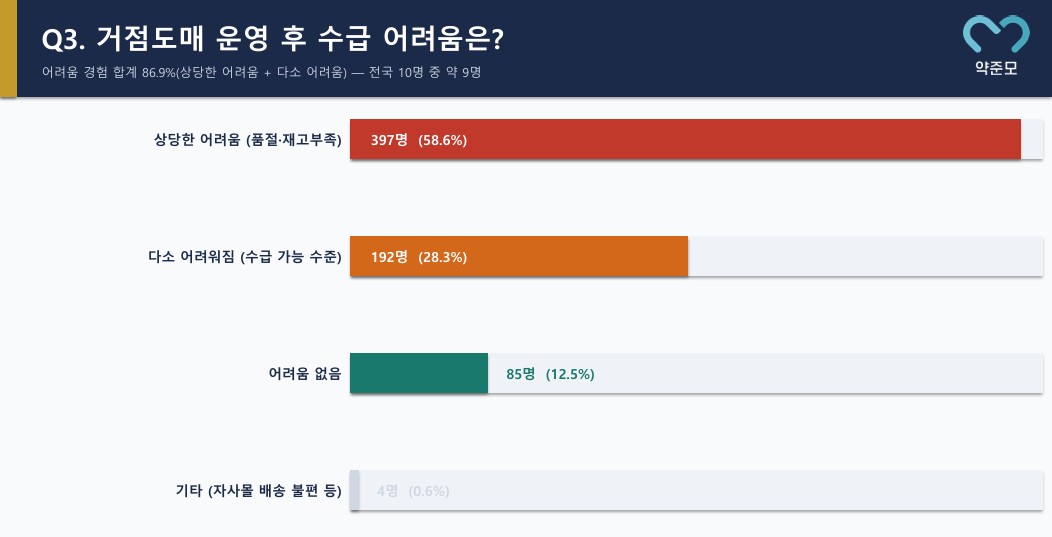Viewport: 1052px width, 537px height.
Task: Click the 85명 (12.5%) value label
Action: tap(550, 374)
